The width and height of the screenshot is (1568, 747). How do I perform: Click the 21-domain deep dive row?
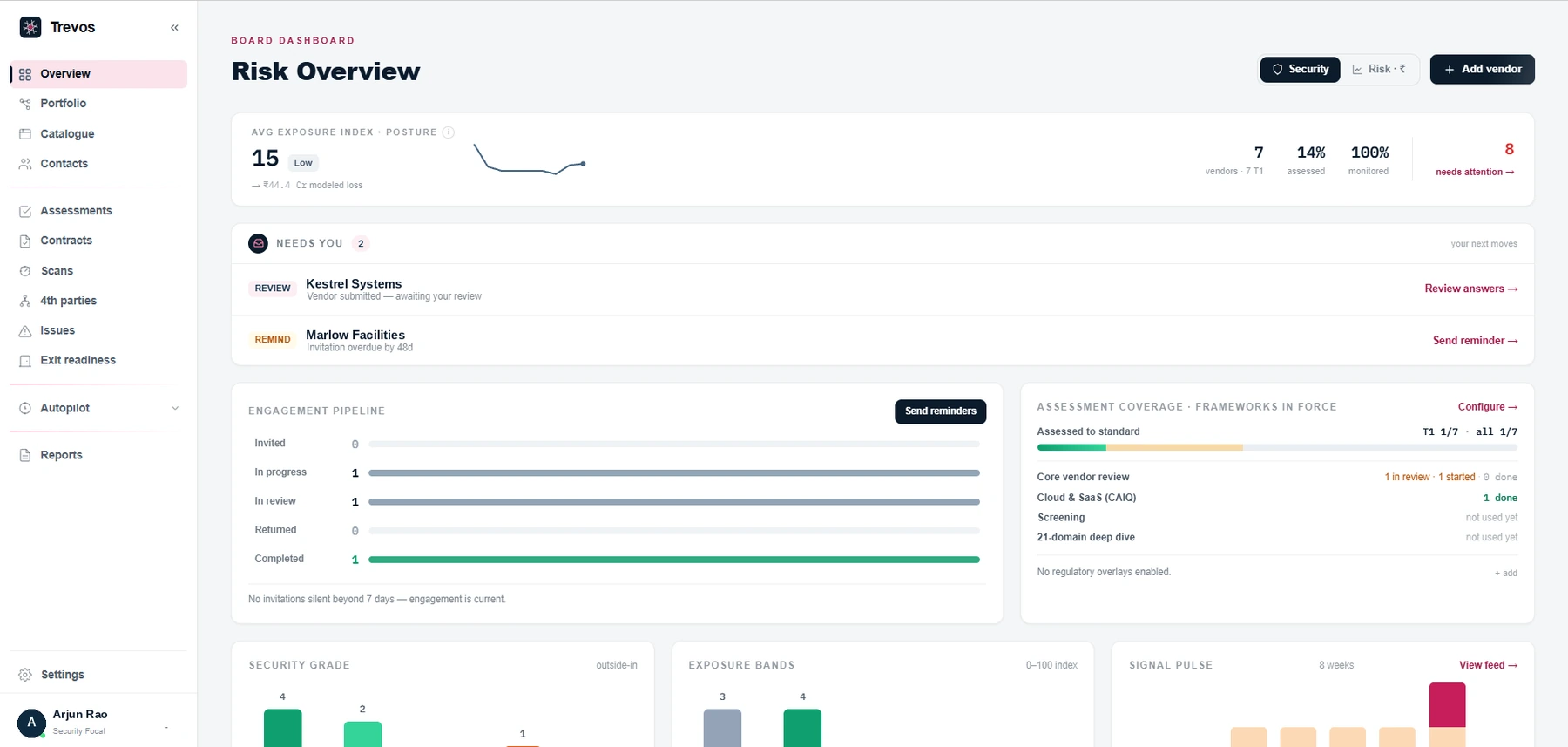(1277, 537)
